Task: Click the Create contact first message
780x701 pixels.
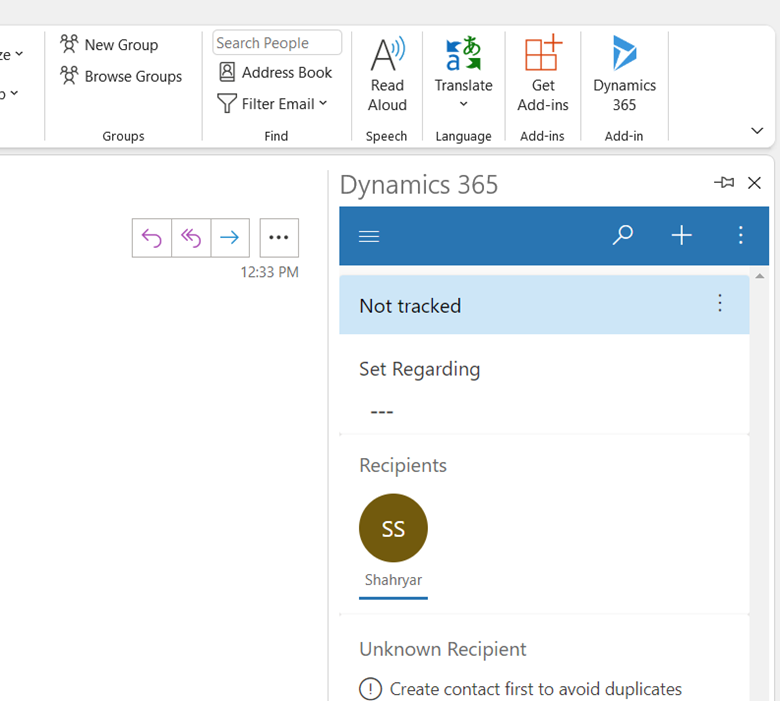Action: point(536,689)
